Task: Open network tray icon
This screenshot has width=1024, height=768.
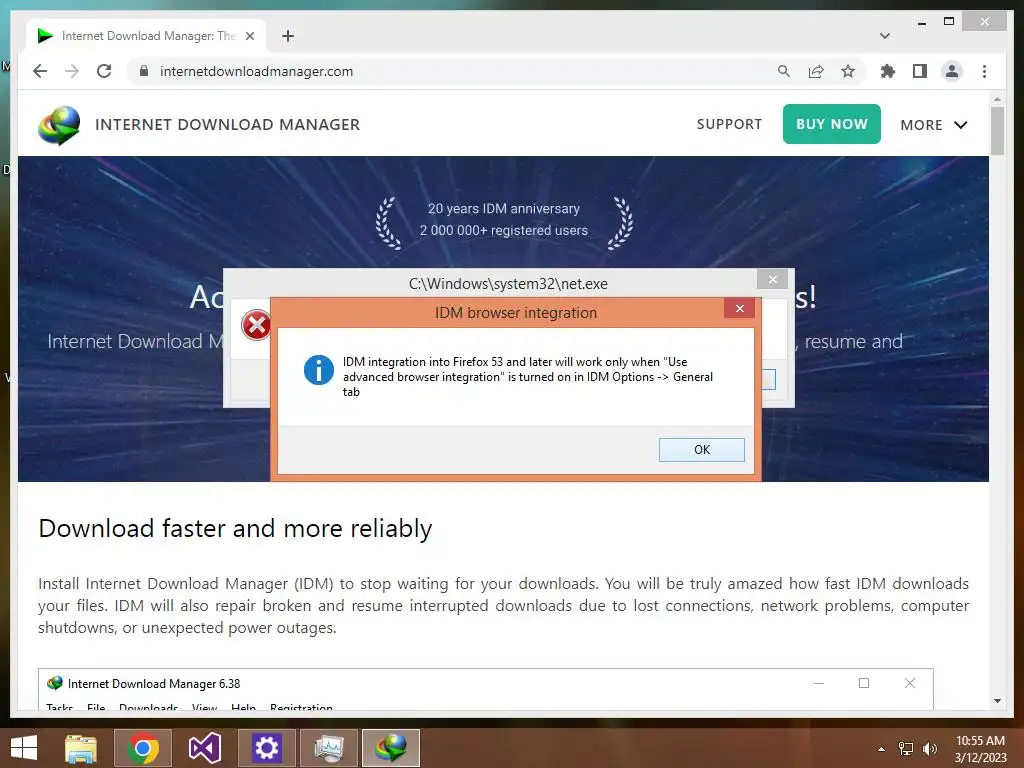Action: (x=906, y=749)
